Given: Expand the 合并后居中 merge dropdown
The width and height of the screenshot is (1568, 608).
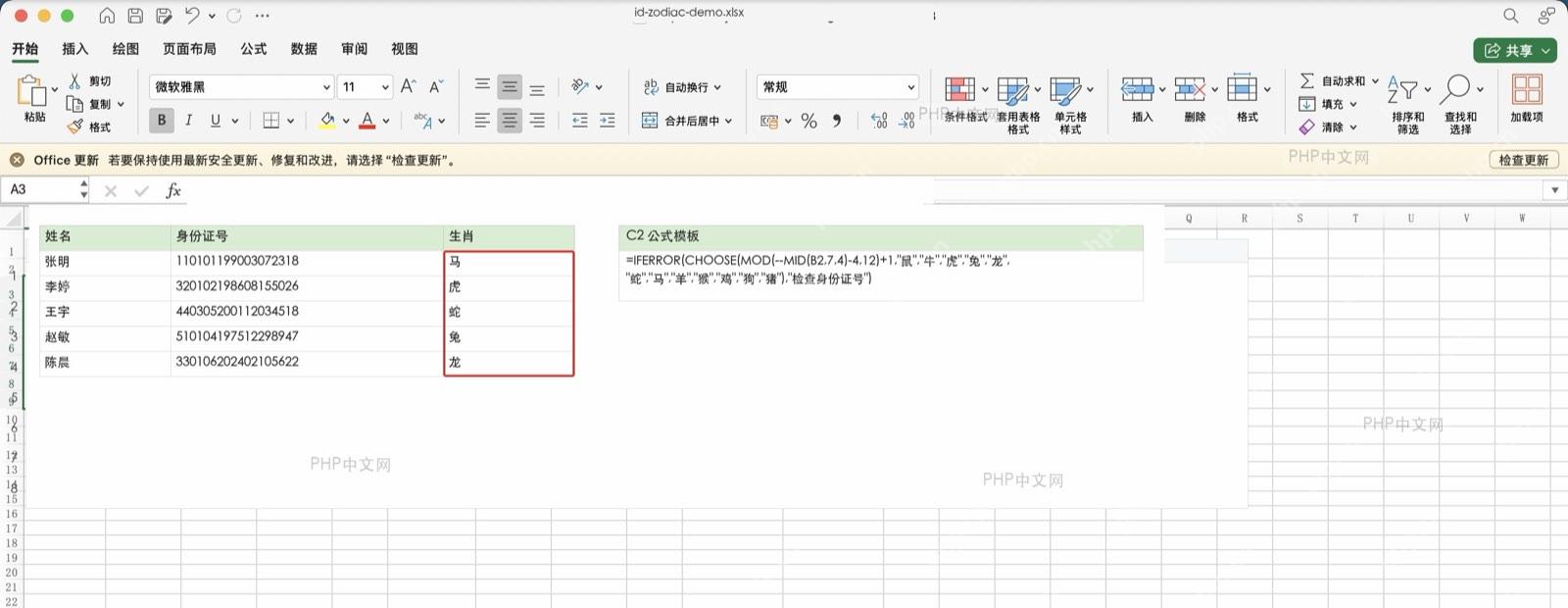Looking at the screenshot, I should coord(728,121).
